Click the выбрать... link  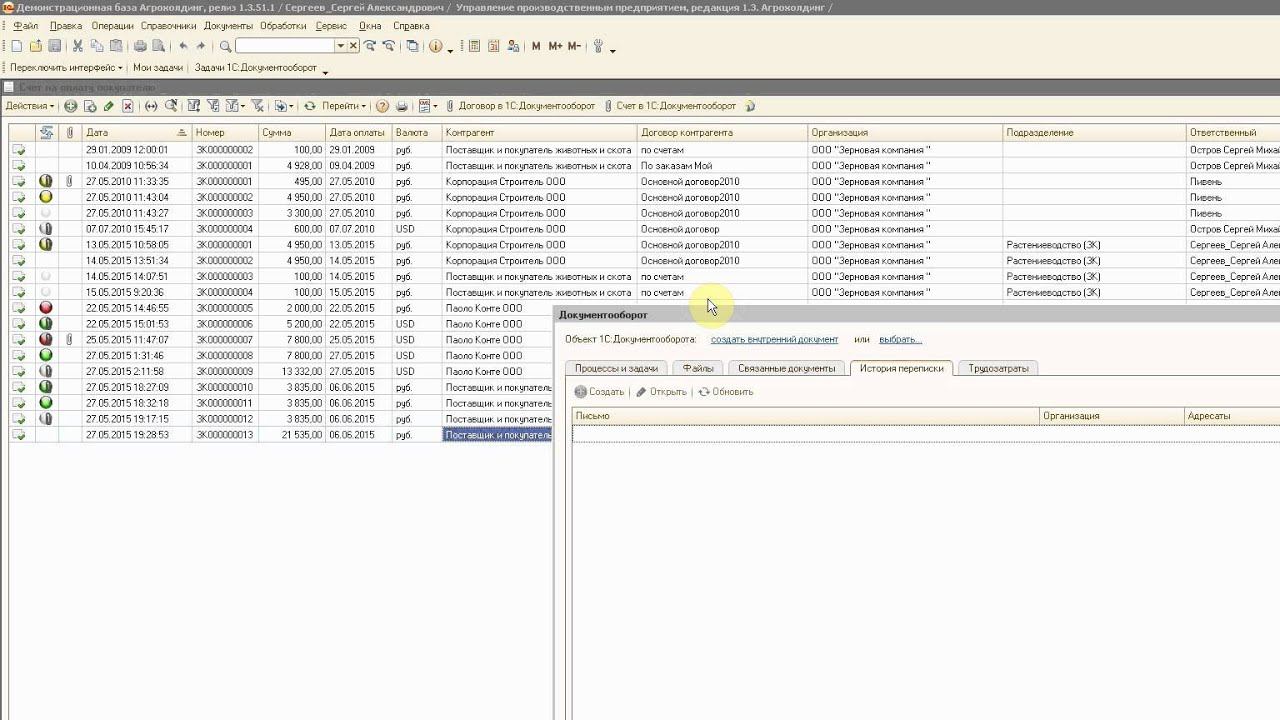coord(900,340)
